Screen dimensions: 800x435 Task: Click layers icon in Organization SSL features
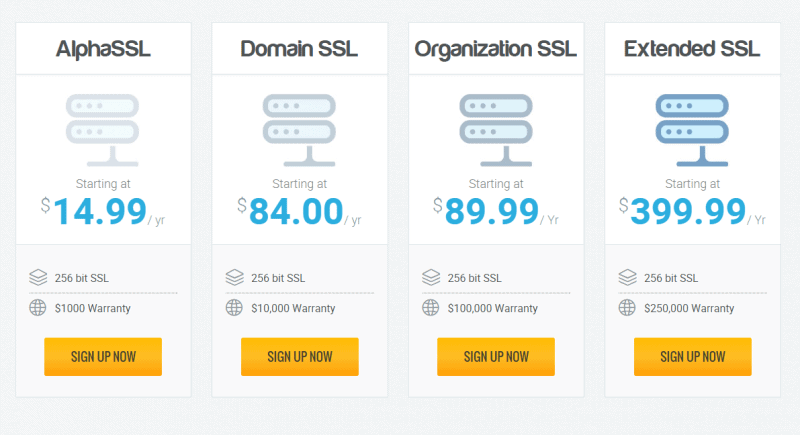(x=431, y=277)
